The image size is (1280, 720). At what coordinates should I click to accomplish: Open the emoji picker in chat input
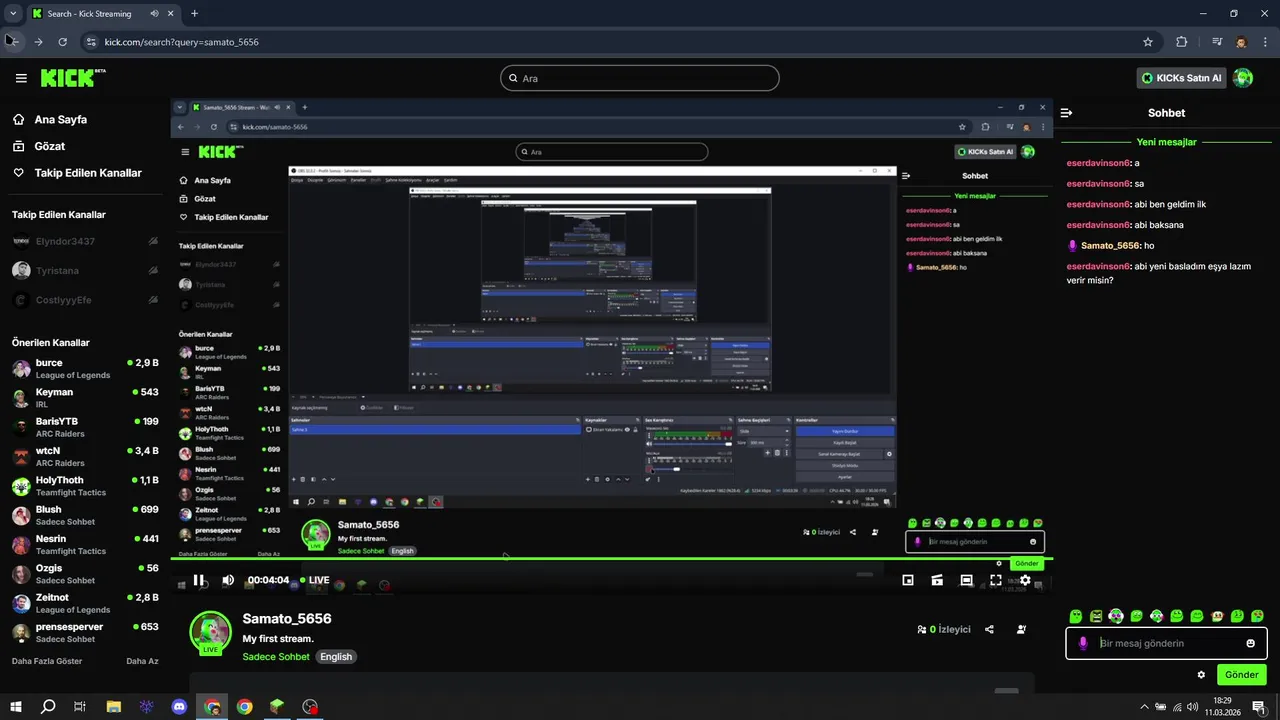tap(1250, 643)
